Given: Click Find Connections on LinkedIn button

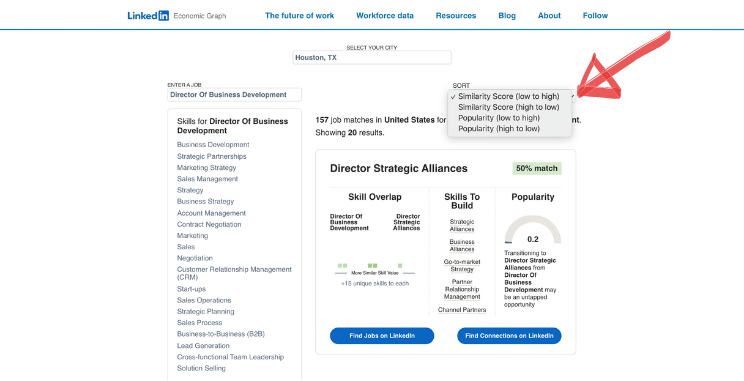Looking at the screenshot, I should point(509,335).
